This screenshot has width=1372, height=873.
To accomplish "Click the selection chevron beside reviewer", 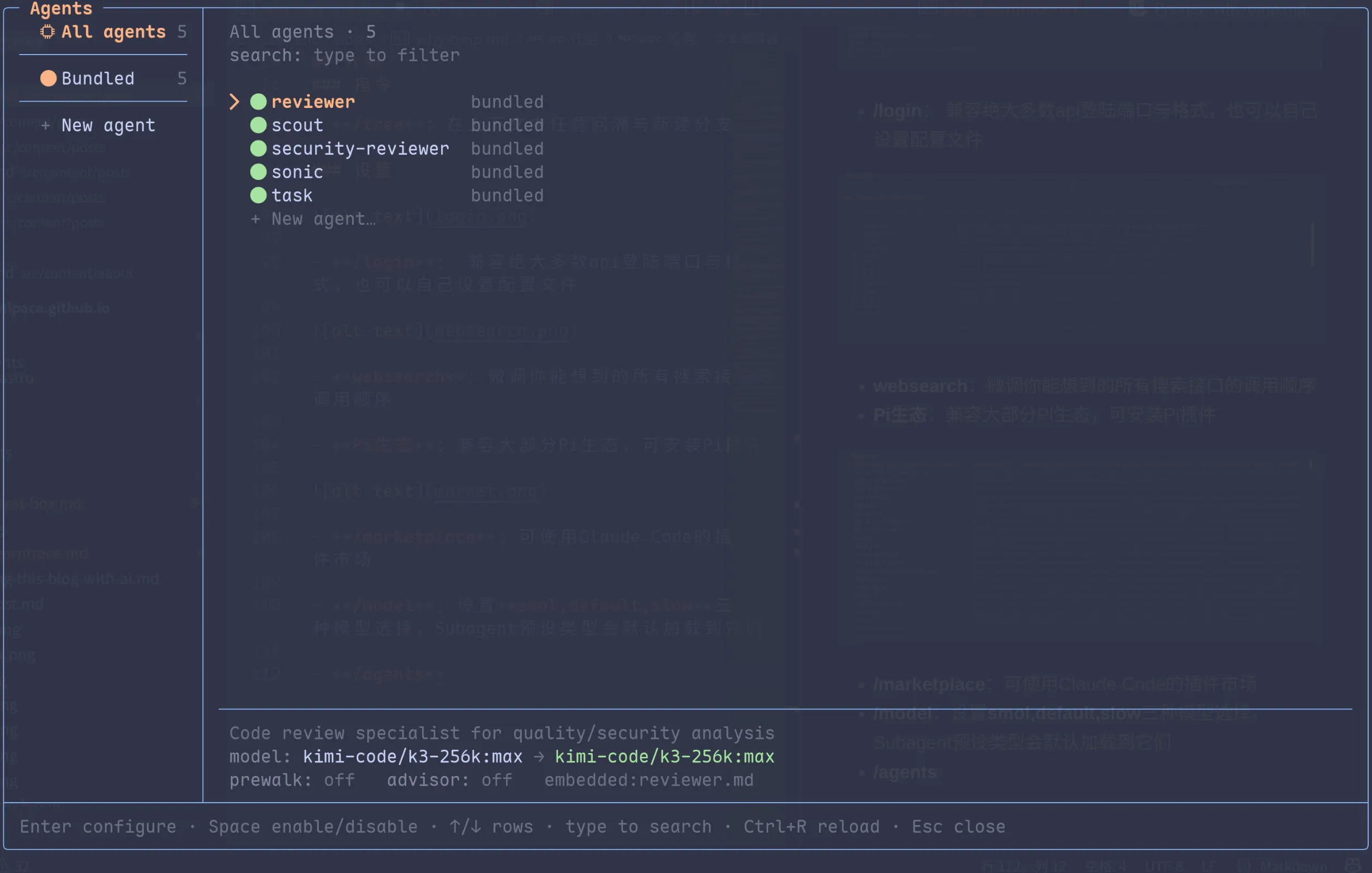I will pos(234,102).
